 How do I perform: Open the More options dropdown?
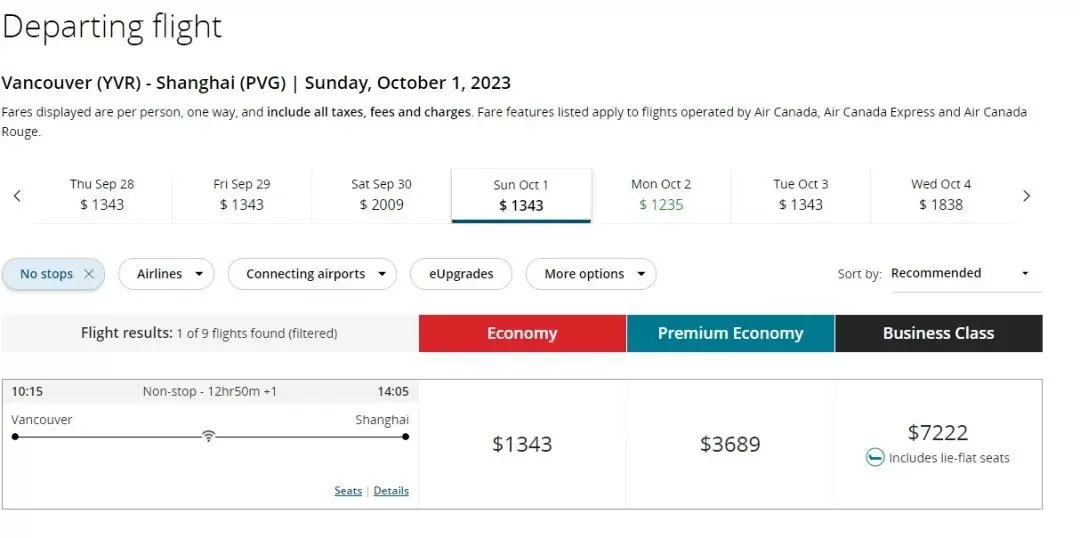(x=591, y=274)
